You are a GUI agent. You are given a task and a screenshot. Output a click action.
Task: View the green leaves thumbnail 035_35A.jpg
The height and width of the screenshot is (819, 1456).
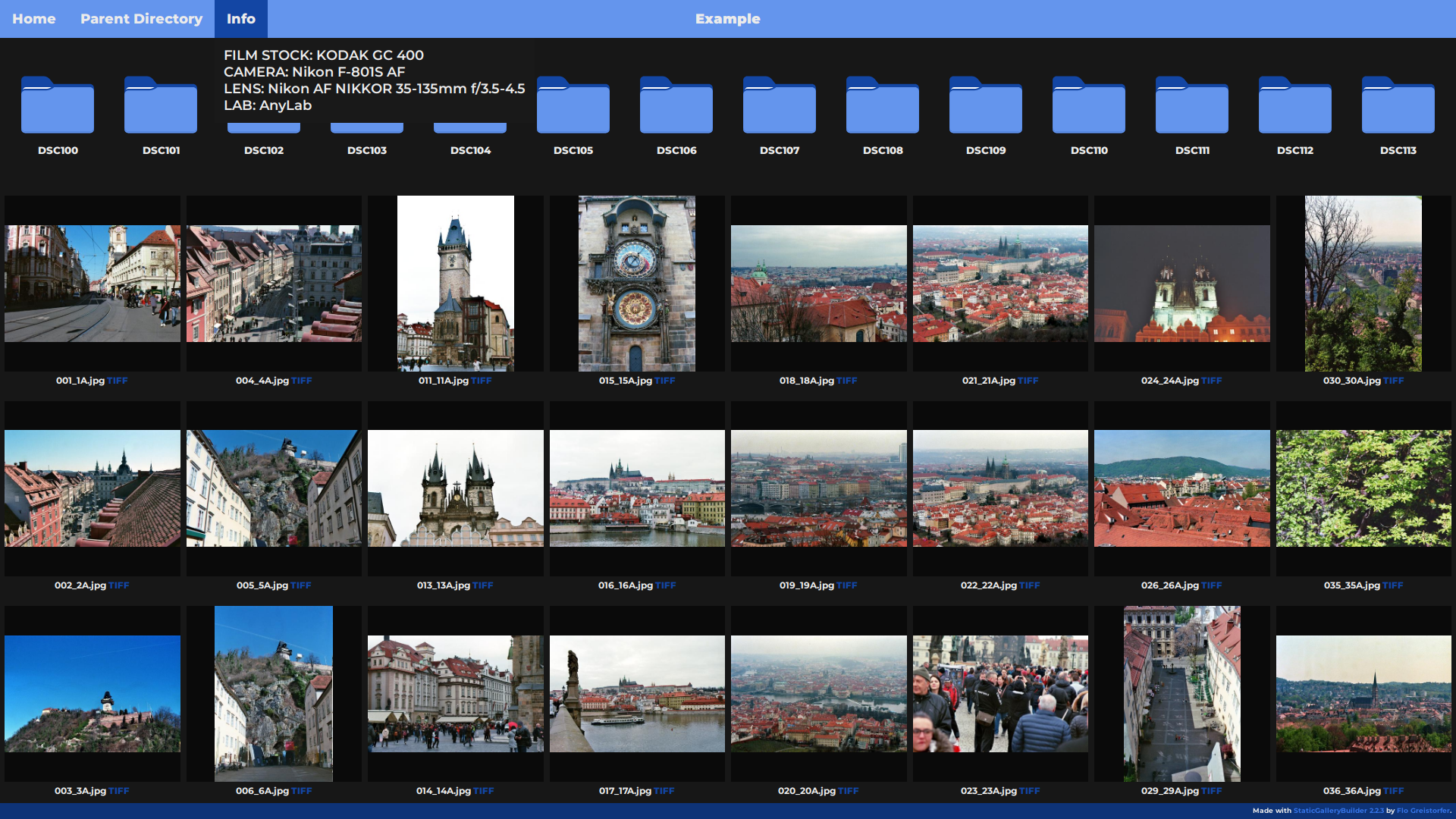[1363, 488]
